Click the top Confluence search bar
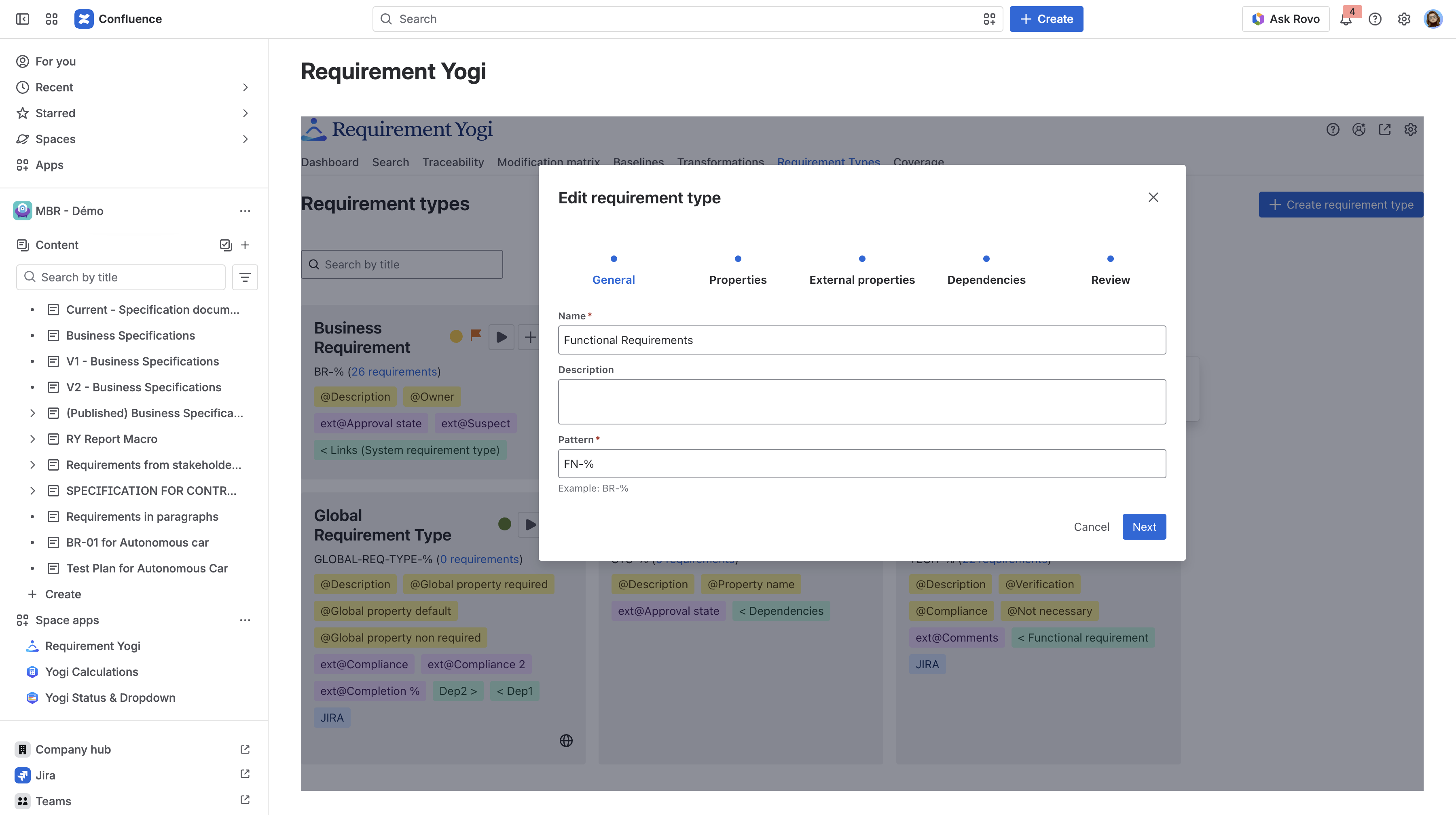The height and width of the screenshot is (815, 1456). coord(687,19)
